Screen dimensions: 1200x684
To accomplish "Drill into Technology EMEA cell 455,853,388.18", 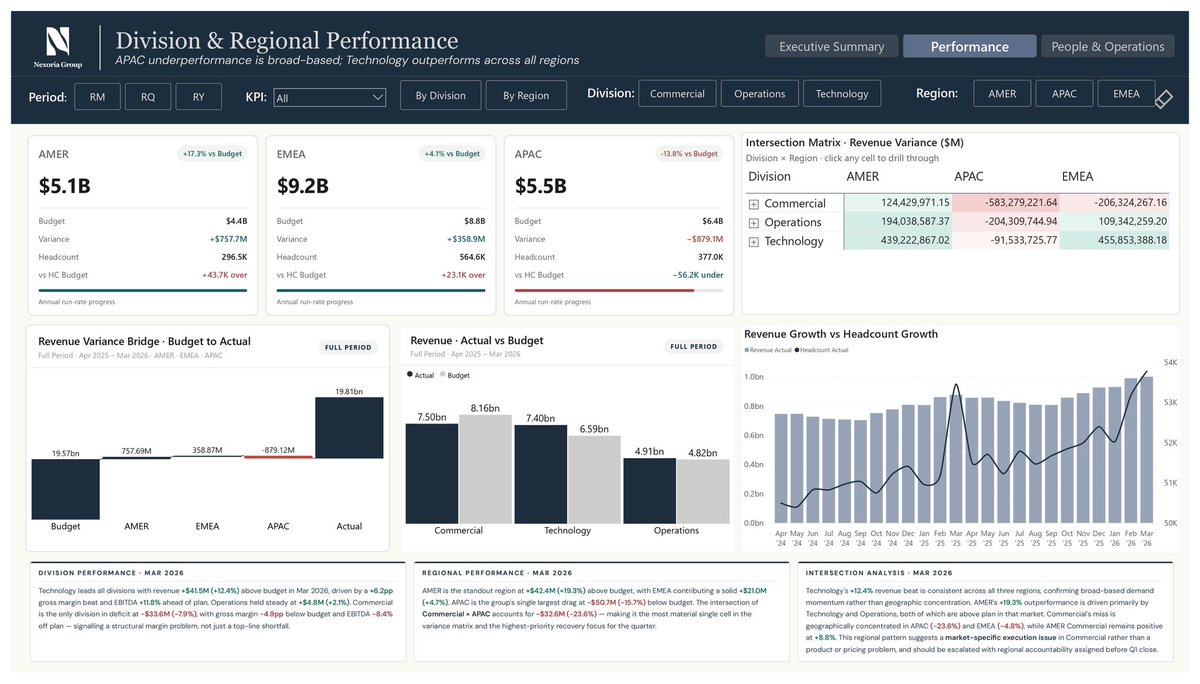I will point(1115,241).
